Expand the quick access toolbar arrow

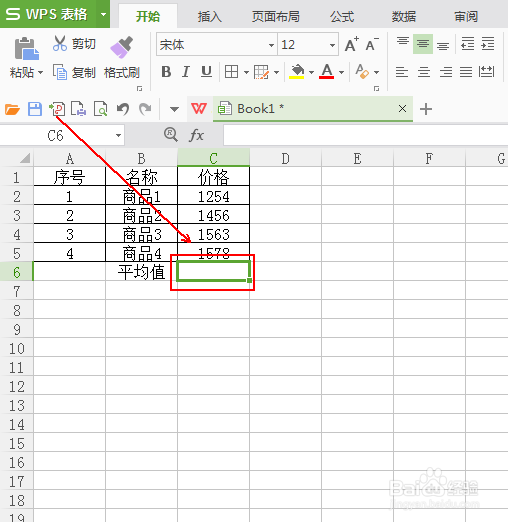click(x=174, y=109)
